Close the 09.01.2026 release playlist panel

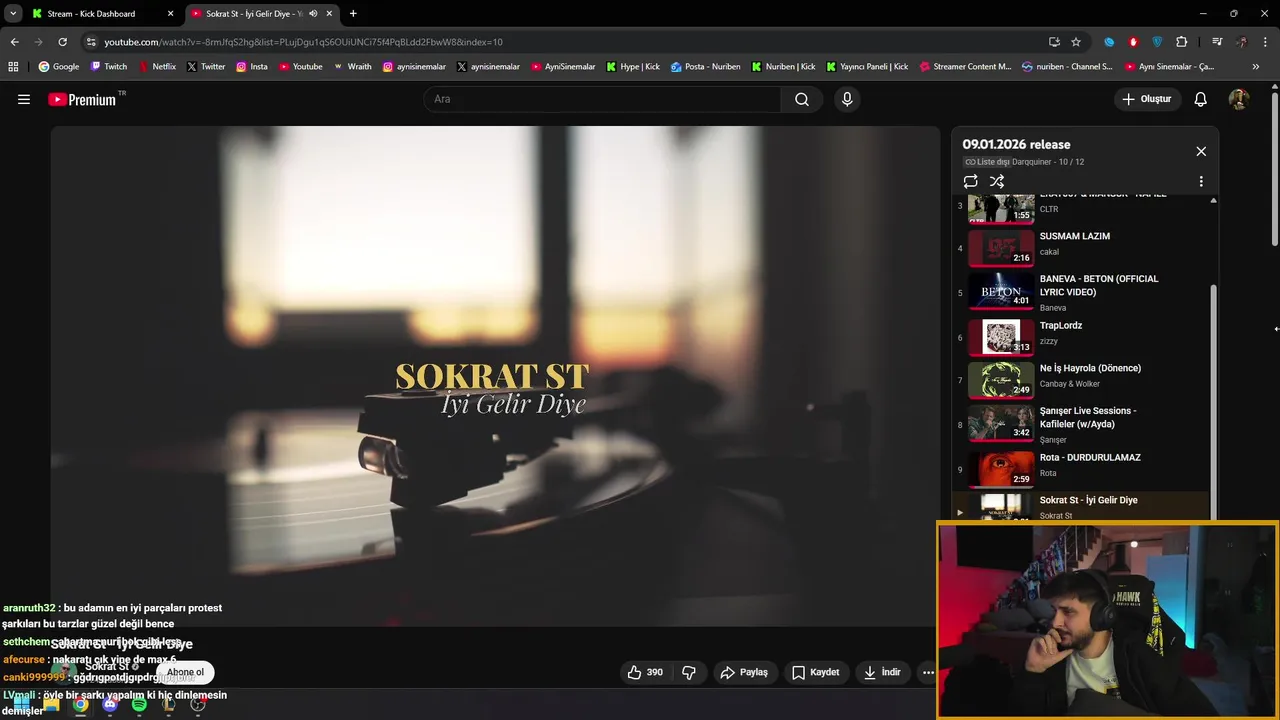pyautogui.click(x=1201, y=151)
